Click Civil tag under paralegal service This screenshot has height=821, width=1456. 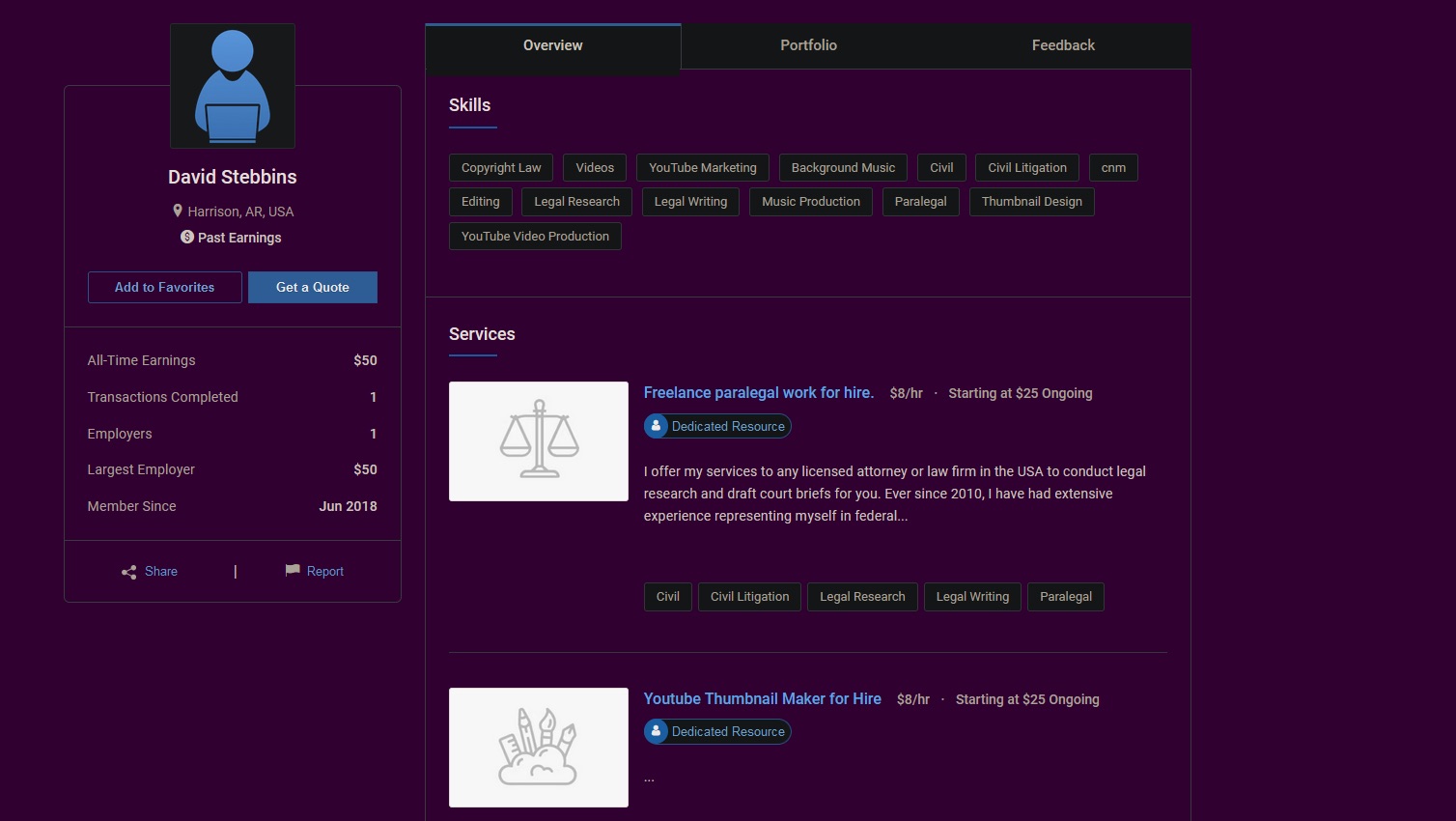pos(668,596)
